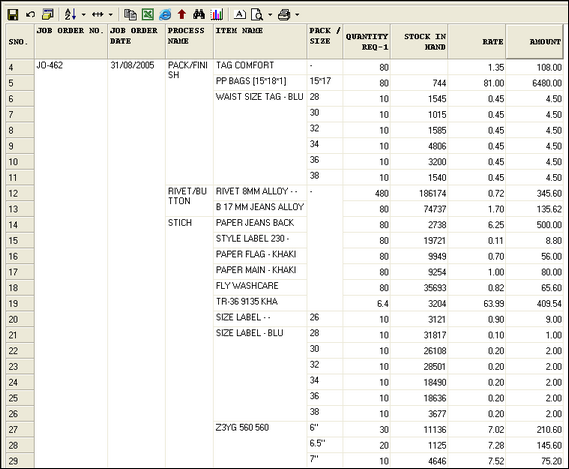This screenshot has height=469, width=569.
Task: Select row header number 12
Action: (x=20, y=193)
